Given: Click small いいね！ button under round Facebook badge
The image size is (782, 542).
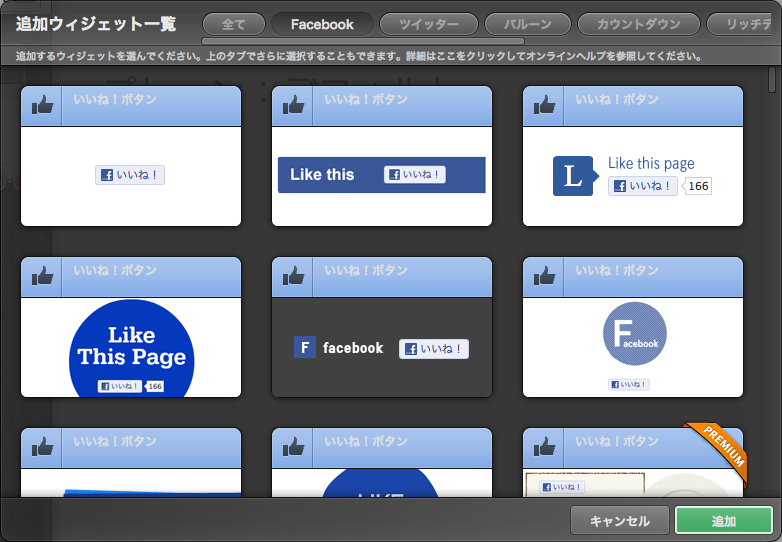Looking at the screenshot, I should (x=629, y=384).
